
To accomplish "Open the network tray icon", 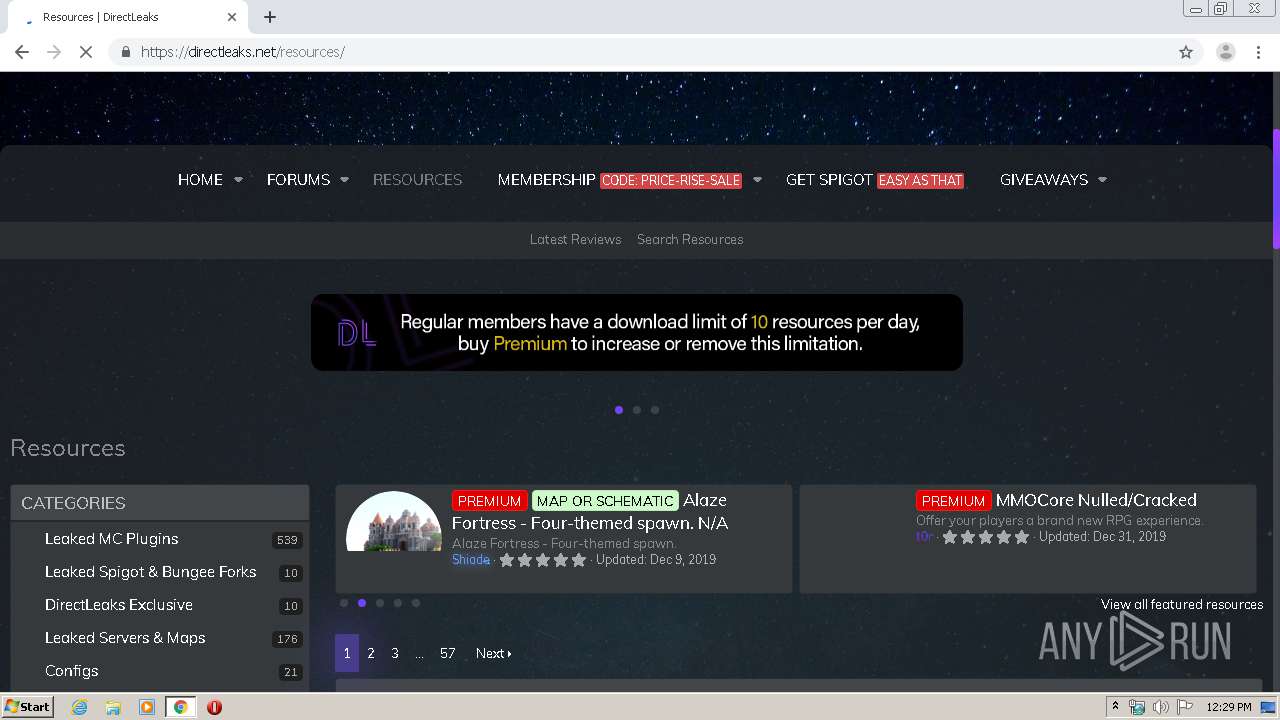I will coord(1137,707).
